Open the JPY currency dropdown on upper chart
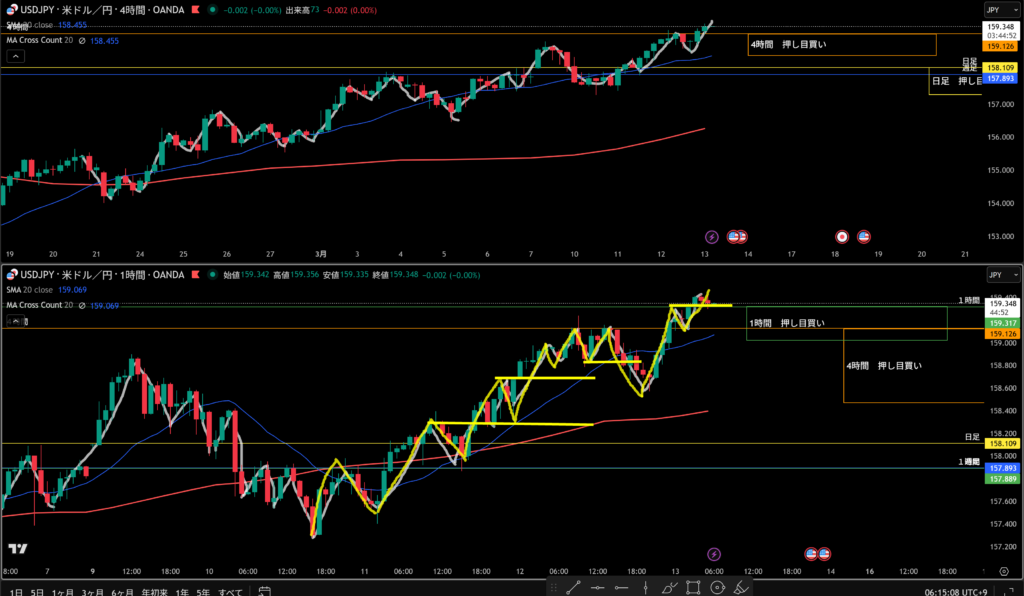Screen dimensions: 1024x596 [996, 8]
